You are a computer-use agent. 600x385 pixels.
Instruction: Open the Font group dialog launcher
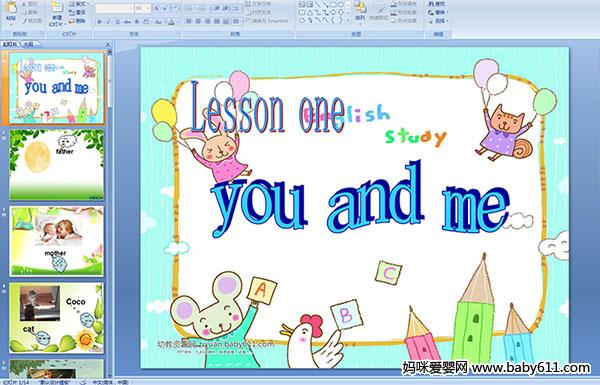tap(178, 34)
